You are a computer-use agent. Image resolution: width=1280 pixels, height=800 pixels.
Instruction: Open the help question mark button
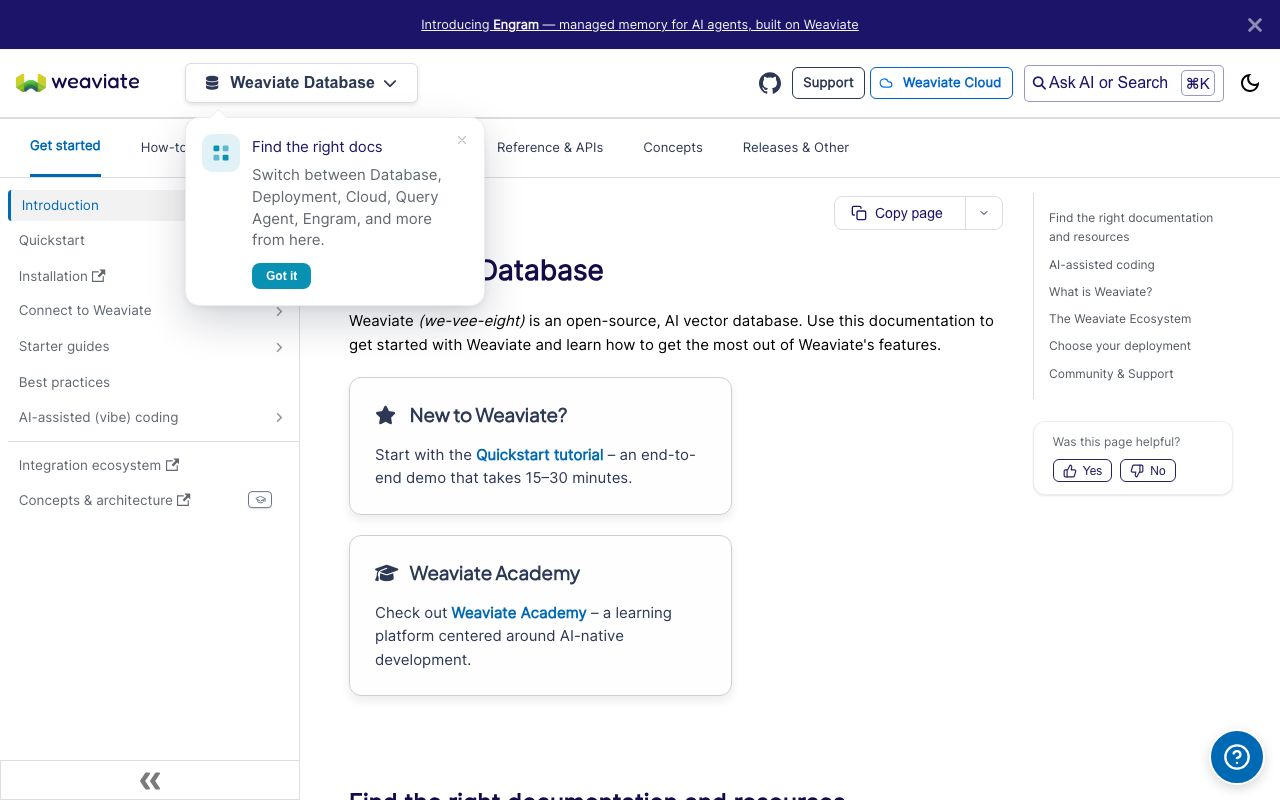point(1237,757)
